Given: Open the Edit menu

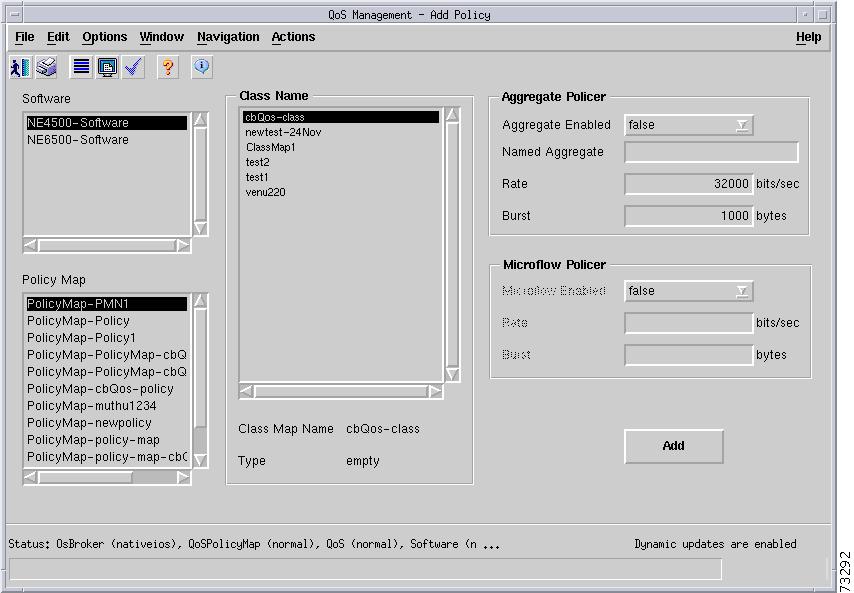Looking at the screenshot, I should [58, 37].
